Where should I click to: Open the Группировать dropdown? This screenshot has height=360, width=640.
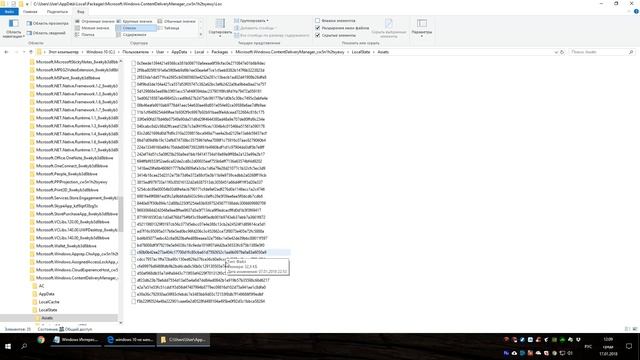coord(251,20)
